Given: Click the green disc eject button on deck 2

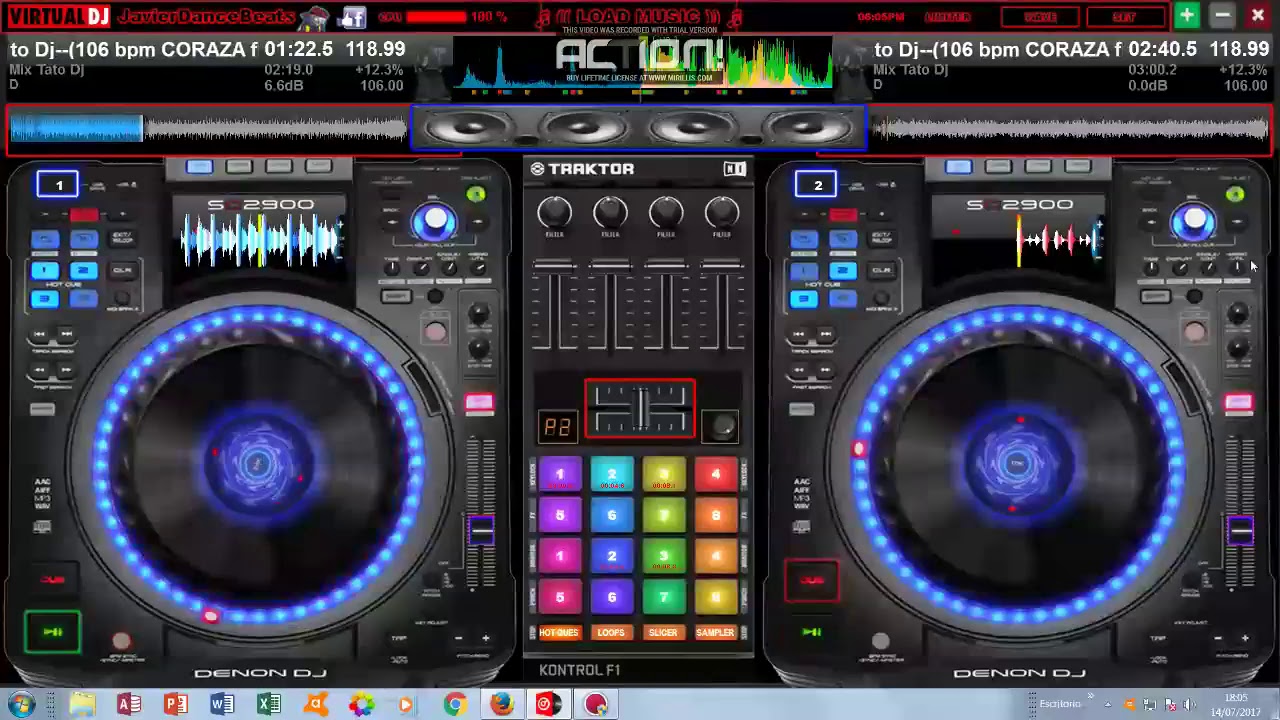Looking at the screenshot, I should click(1234, 195).
